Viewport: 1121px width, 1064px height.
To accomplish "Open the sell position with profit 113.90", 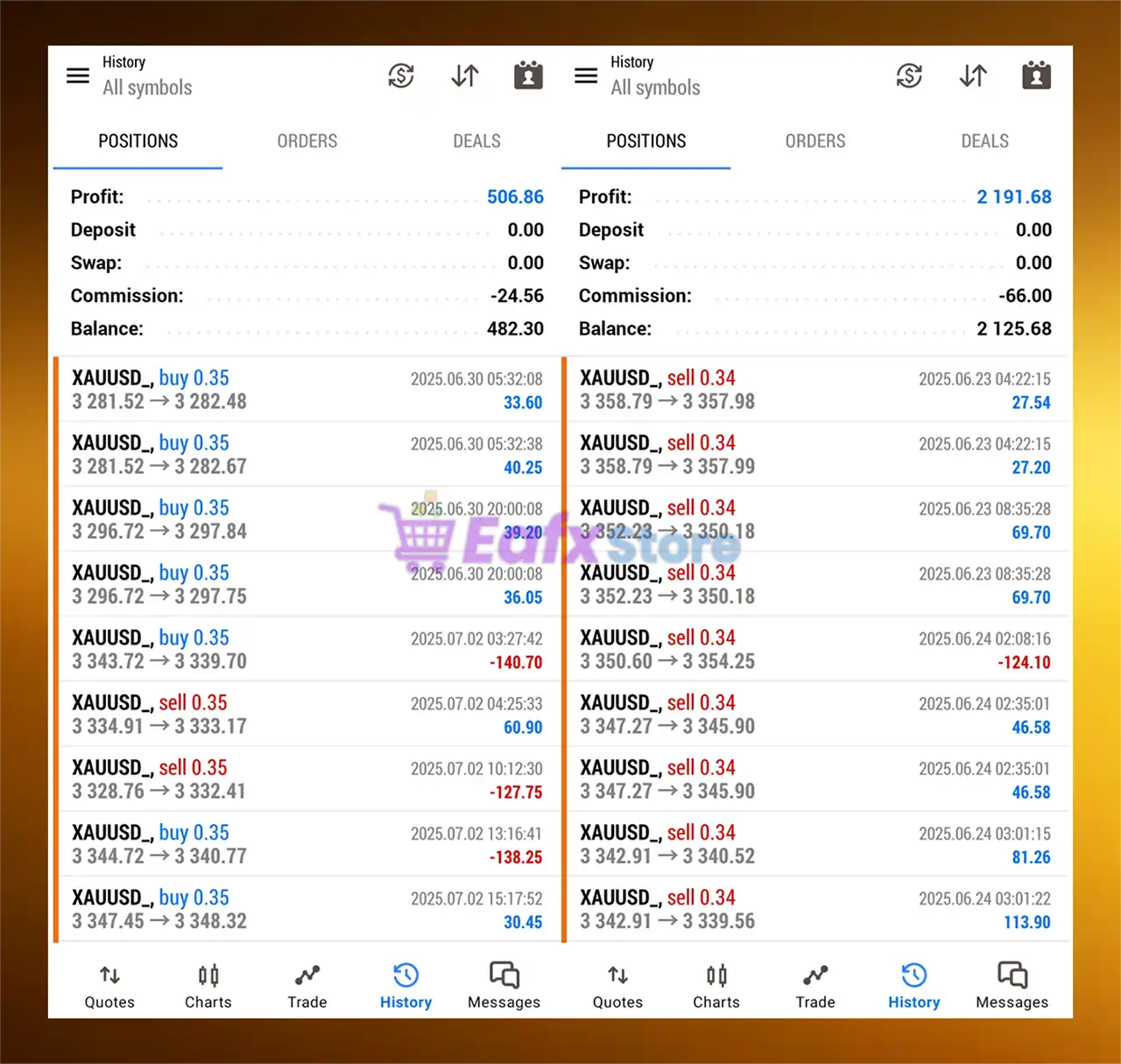I will [x=817, y=909].
